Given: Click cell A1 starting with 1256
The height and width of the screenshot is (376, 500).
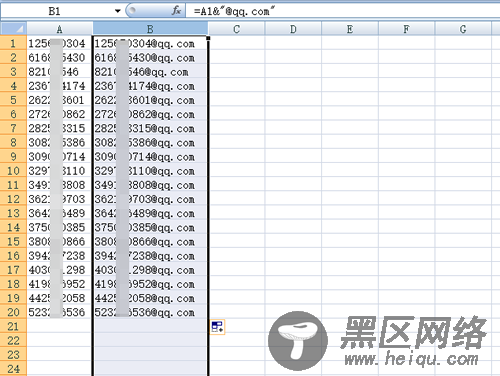Looking at the screenshot, I should click(x=59, y=43).
